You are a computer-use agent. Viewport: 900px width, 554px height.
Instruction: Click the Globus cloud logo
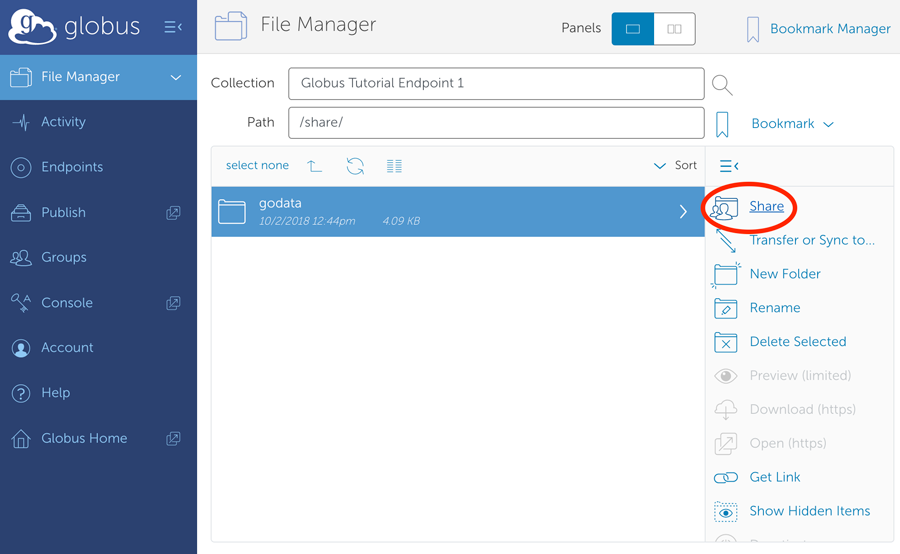(33, 26)
